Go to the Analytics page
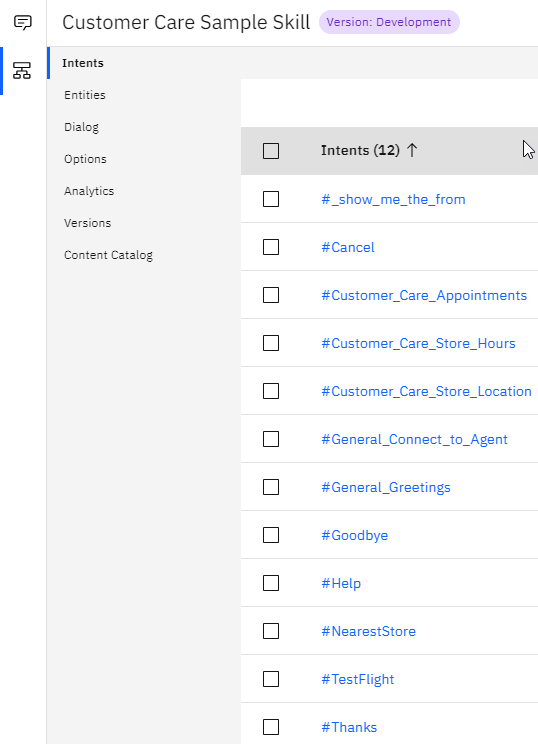Viewport: 538px width, 744px height. pyautogui.click(x=89, y=191)
